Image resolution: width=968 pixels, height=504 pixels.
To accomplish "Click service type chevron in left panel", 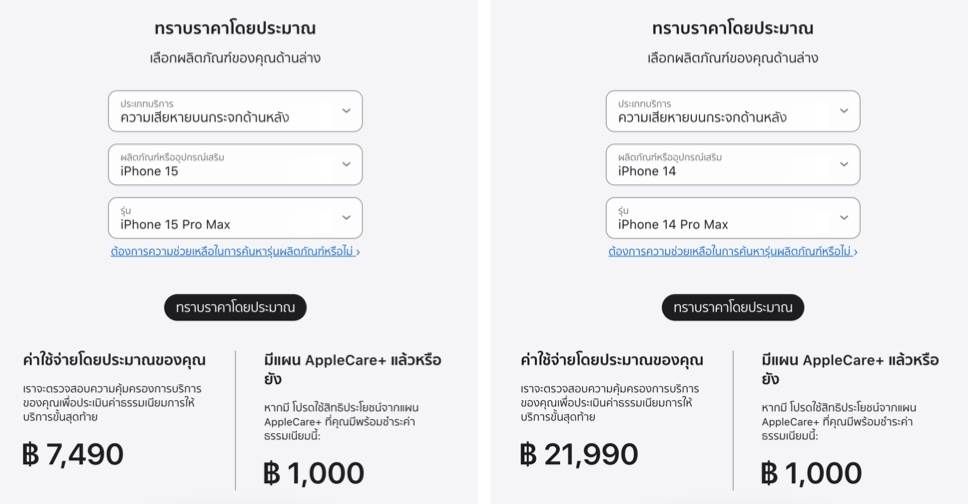I will tap(346, 111).
